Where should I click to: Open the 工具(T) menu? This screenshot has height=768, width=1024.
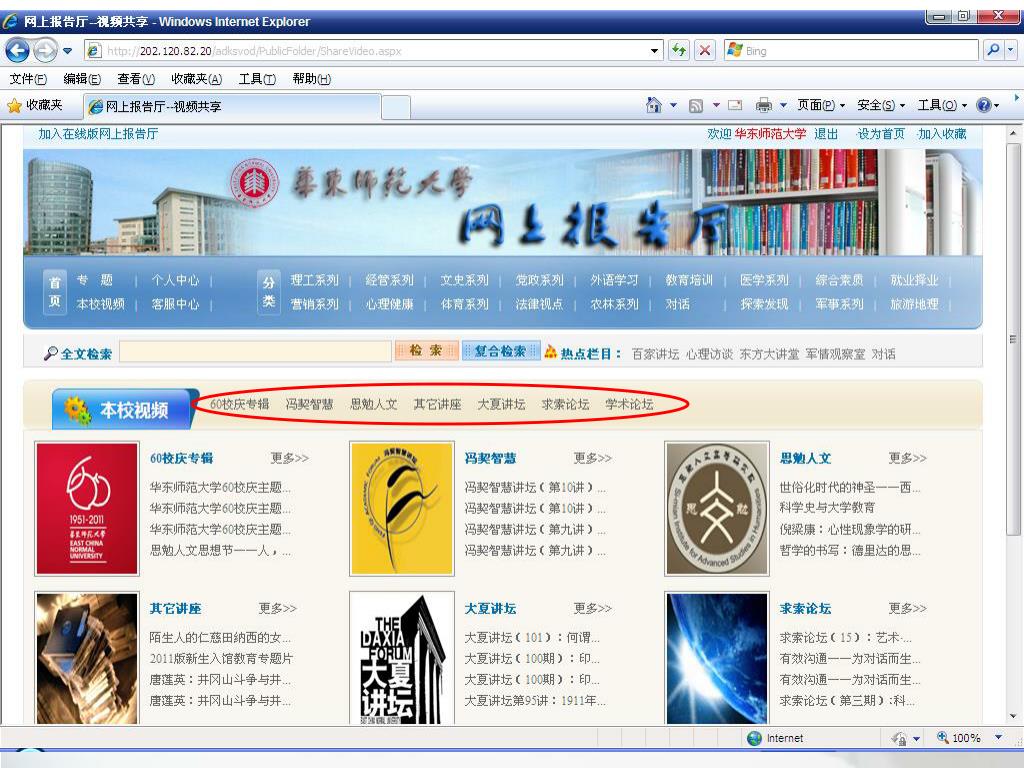pyautogui.click(x=257, y=79)
